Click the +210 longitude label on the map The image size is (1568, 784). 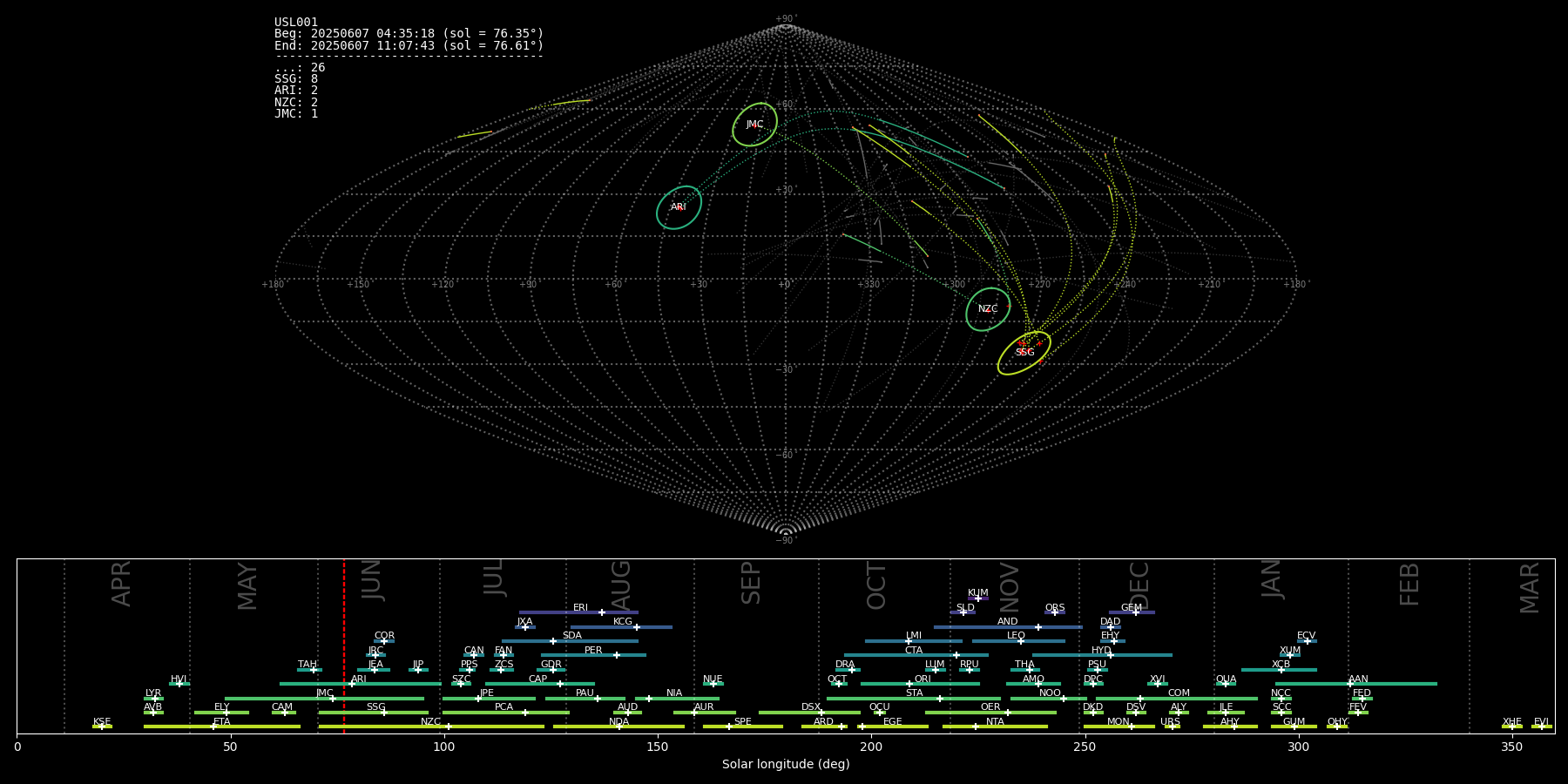1209,284
